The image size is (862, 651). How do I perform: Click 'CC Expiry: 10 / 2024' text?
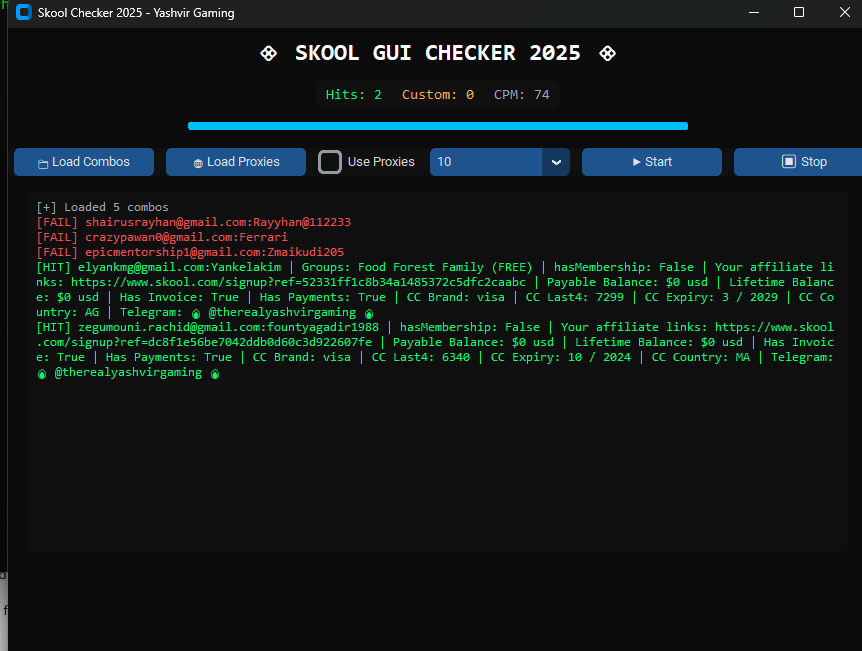[561, 357]
